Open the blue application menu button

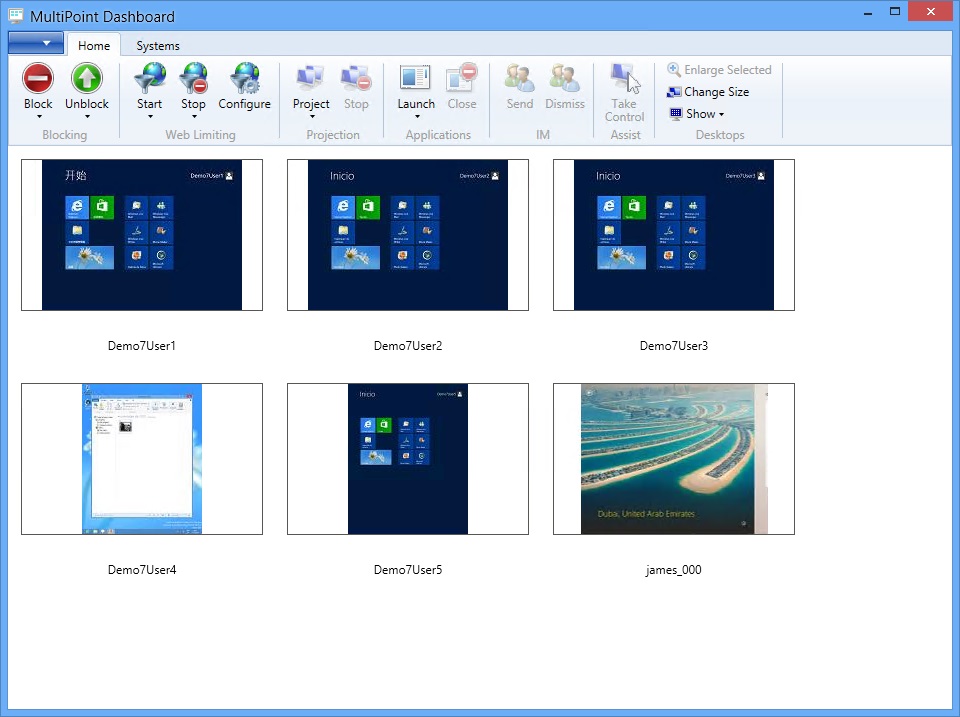click(36, 43)
